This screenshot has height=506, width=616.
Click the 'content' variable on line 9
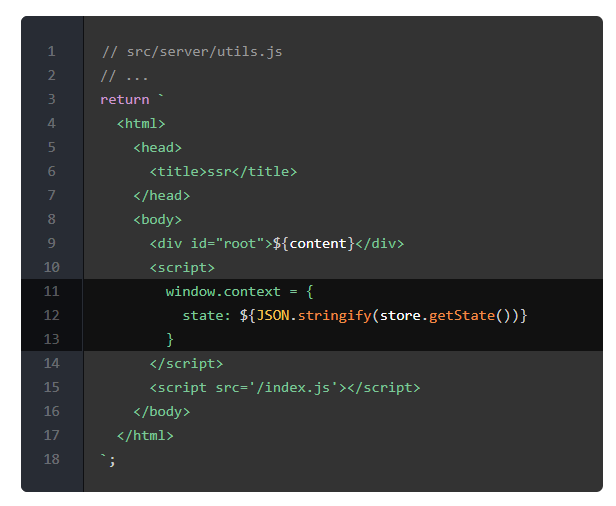[318, 244]
